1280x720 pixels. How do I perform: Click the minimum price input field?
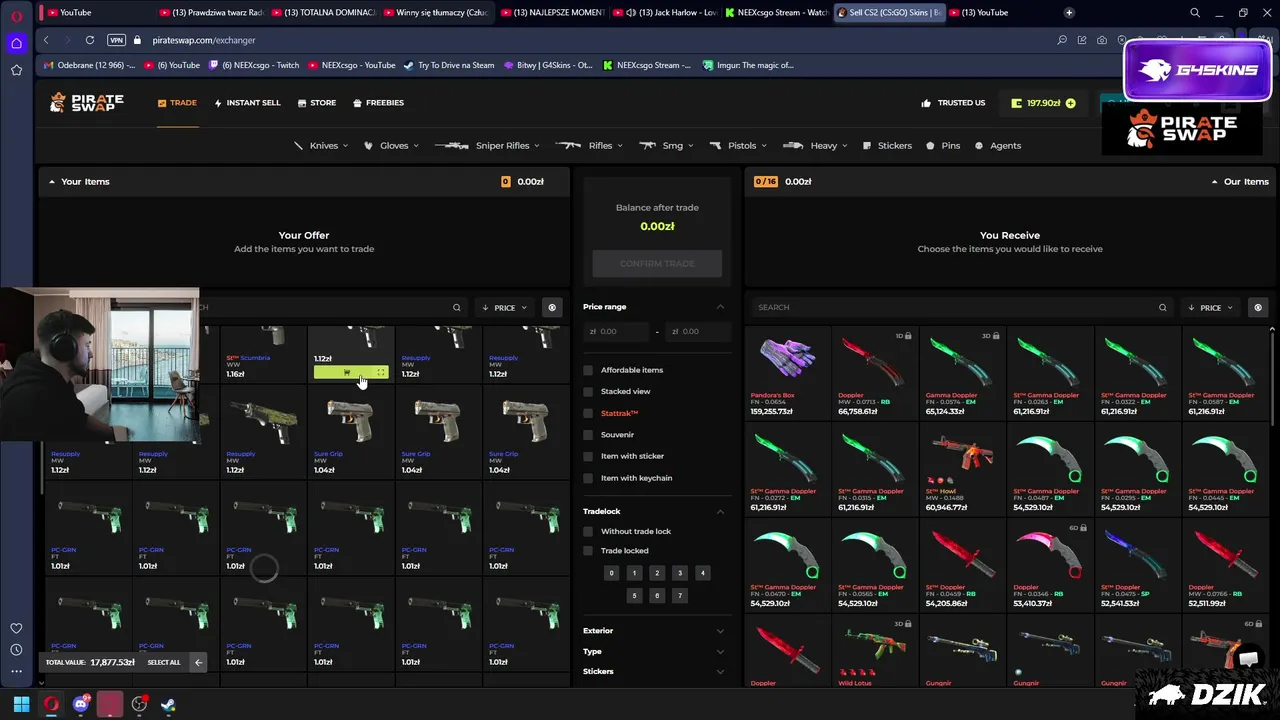pyautogui.click(x=616, y=331)
